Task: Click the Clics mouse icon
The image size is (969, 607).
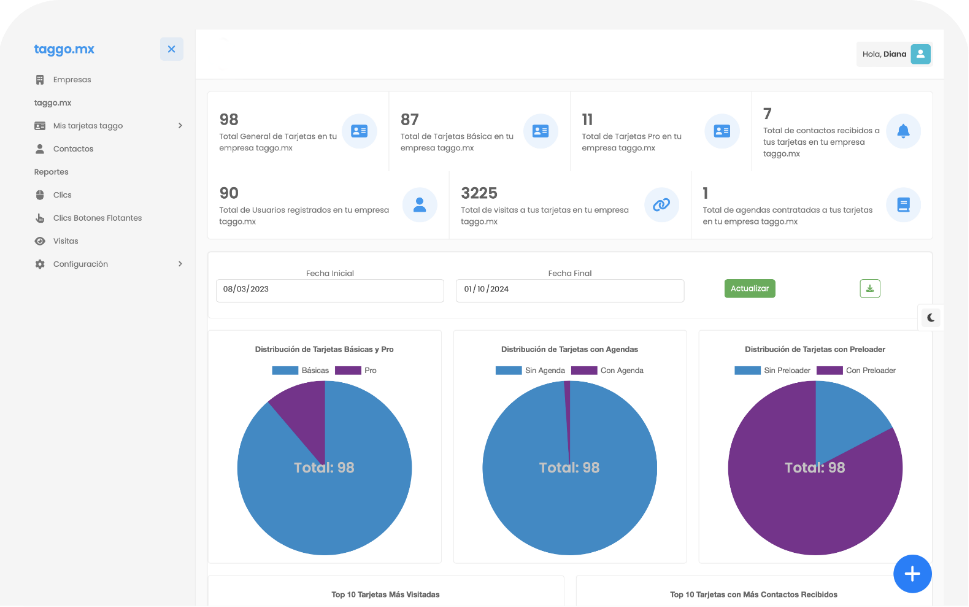Action: click(40, 195)
